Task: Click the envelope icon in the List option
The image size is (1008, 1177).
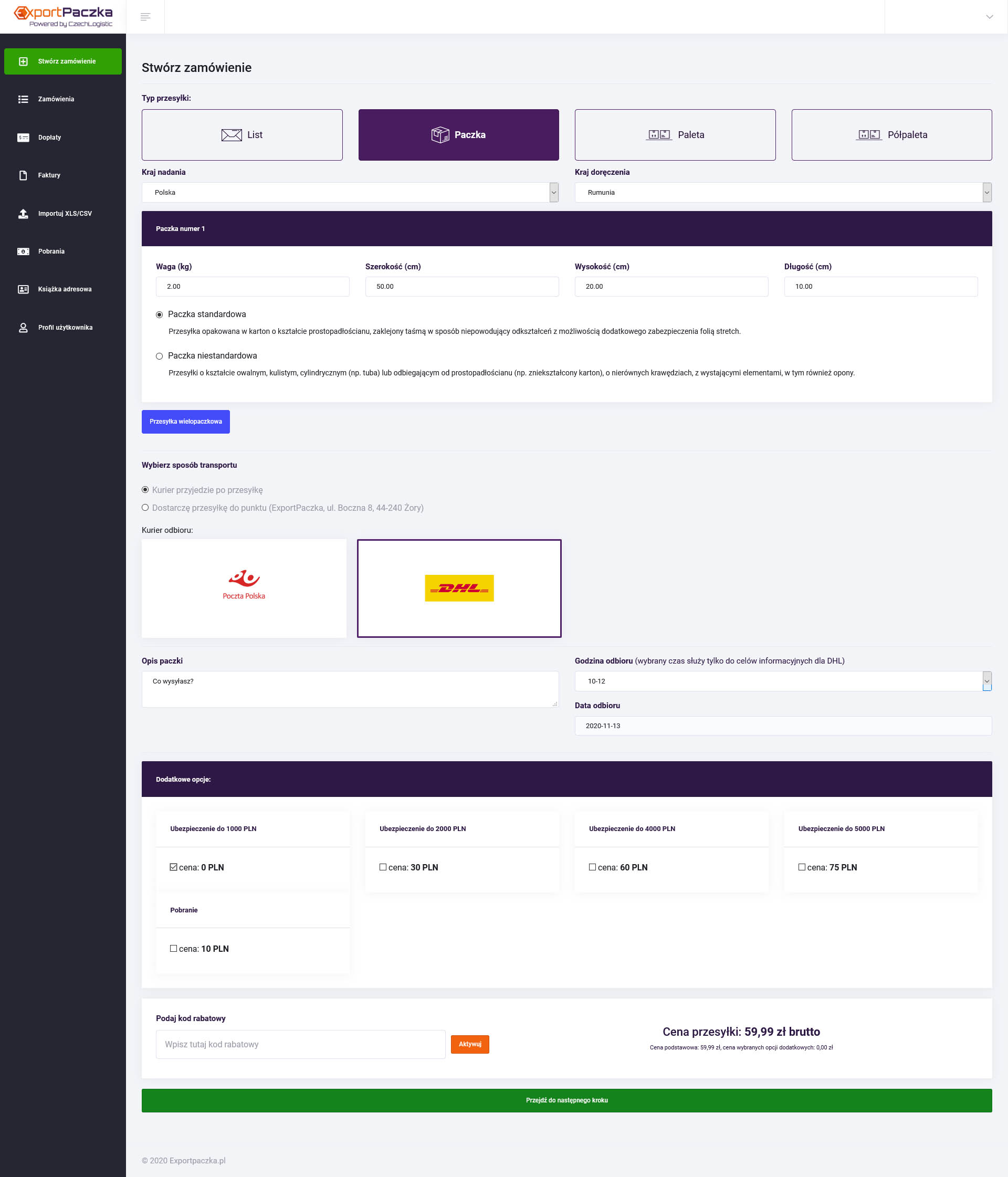Action: (232, 135)
